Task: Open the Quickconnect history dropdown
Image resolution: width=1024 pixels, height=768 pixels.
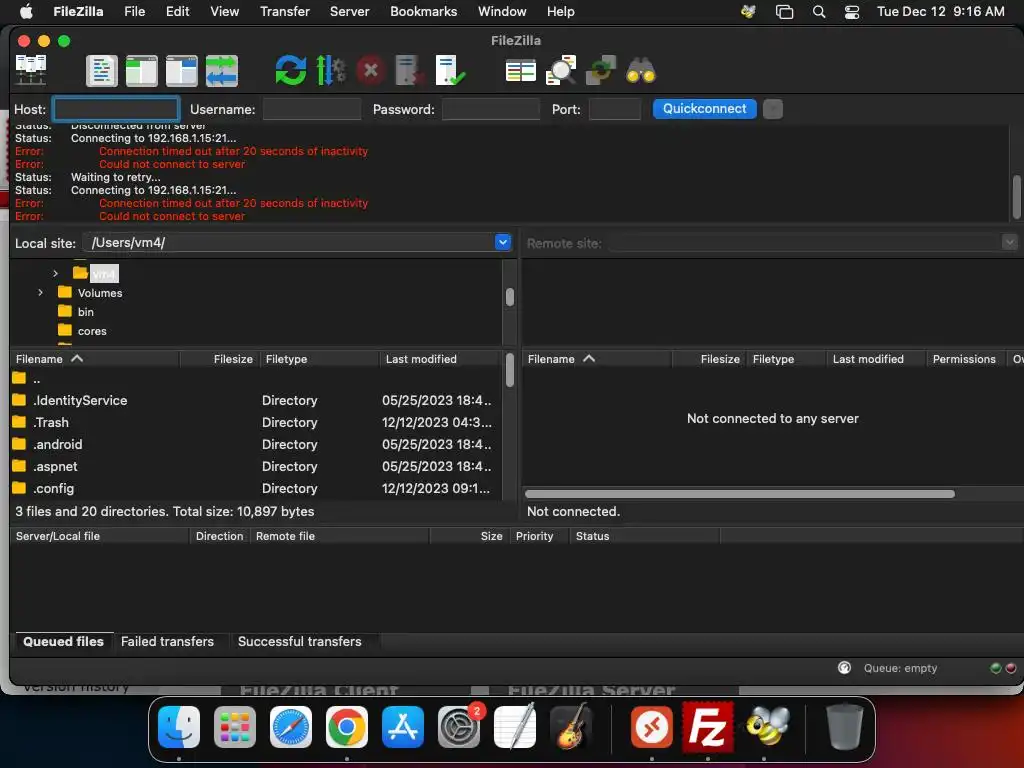Action: [773, 109]
